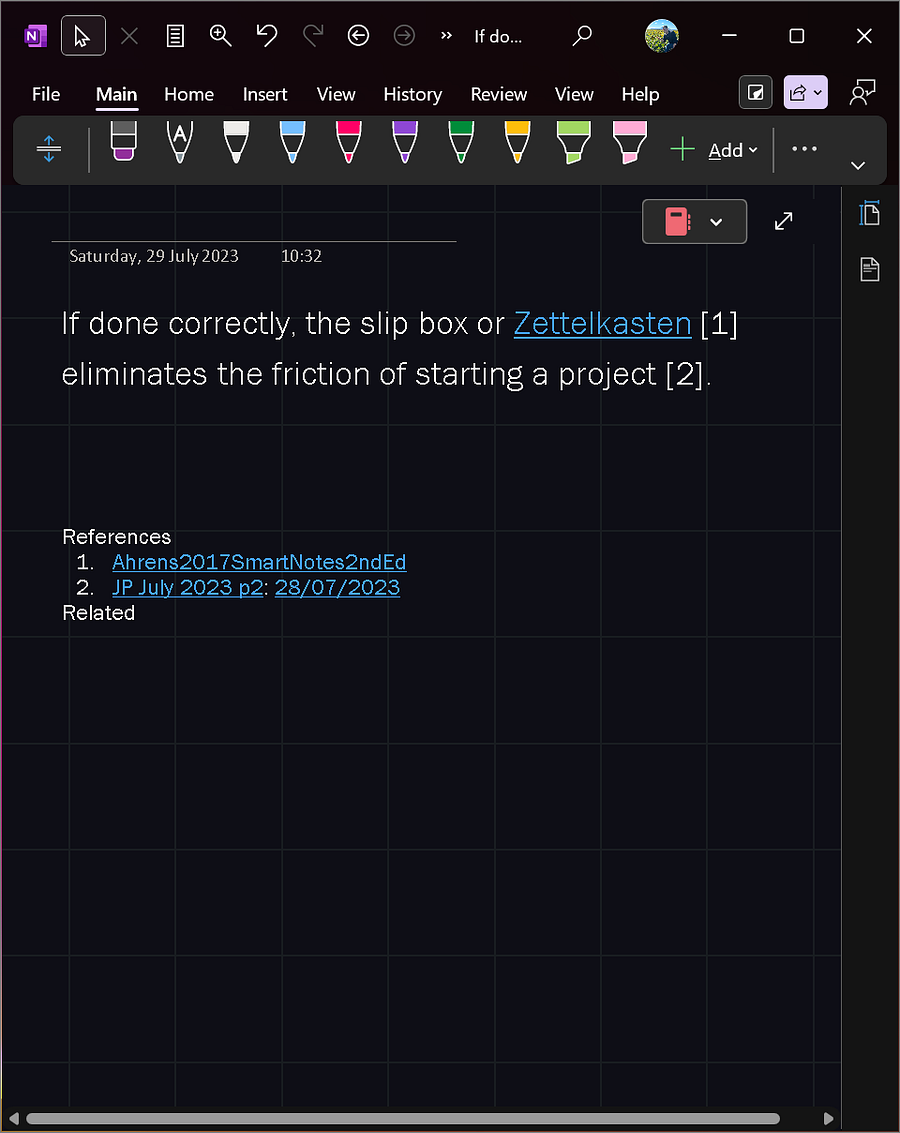Open the JP July 2023 p2 link
Viewport: 900px width, 1133px height.
[x=188, y=587]
